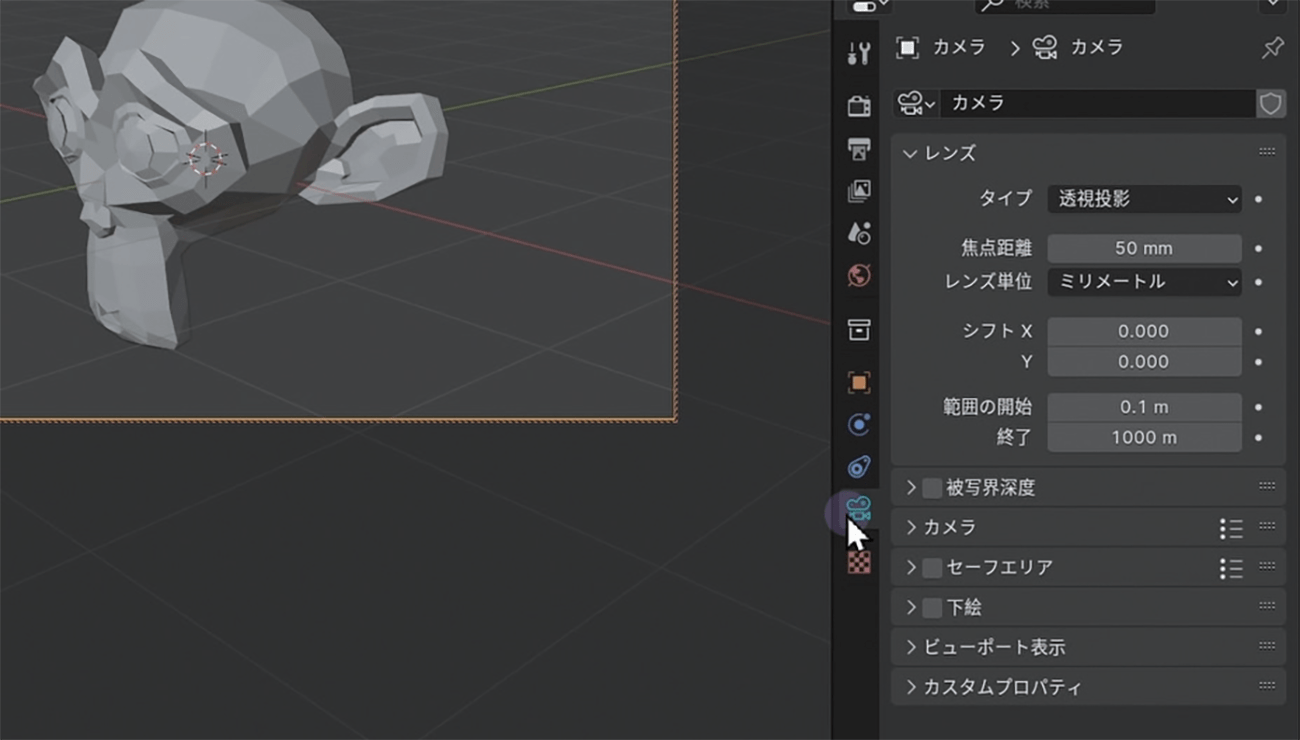This screenshot has height=740, width=1300.
Task: Open the Output properties printer tab
Action: pos(858,149)
